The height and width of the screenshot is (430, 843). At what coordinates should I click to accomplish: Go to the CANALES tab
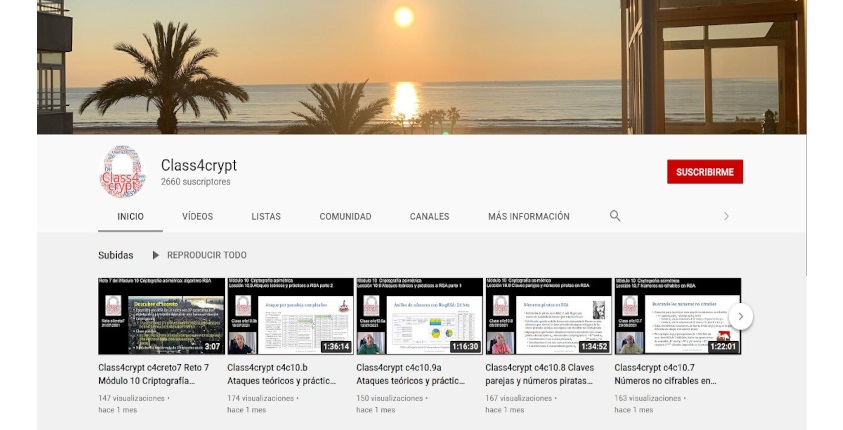(429, 216)
